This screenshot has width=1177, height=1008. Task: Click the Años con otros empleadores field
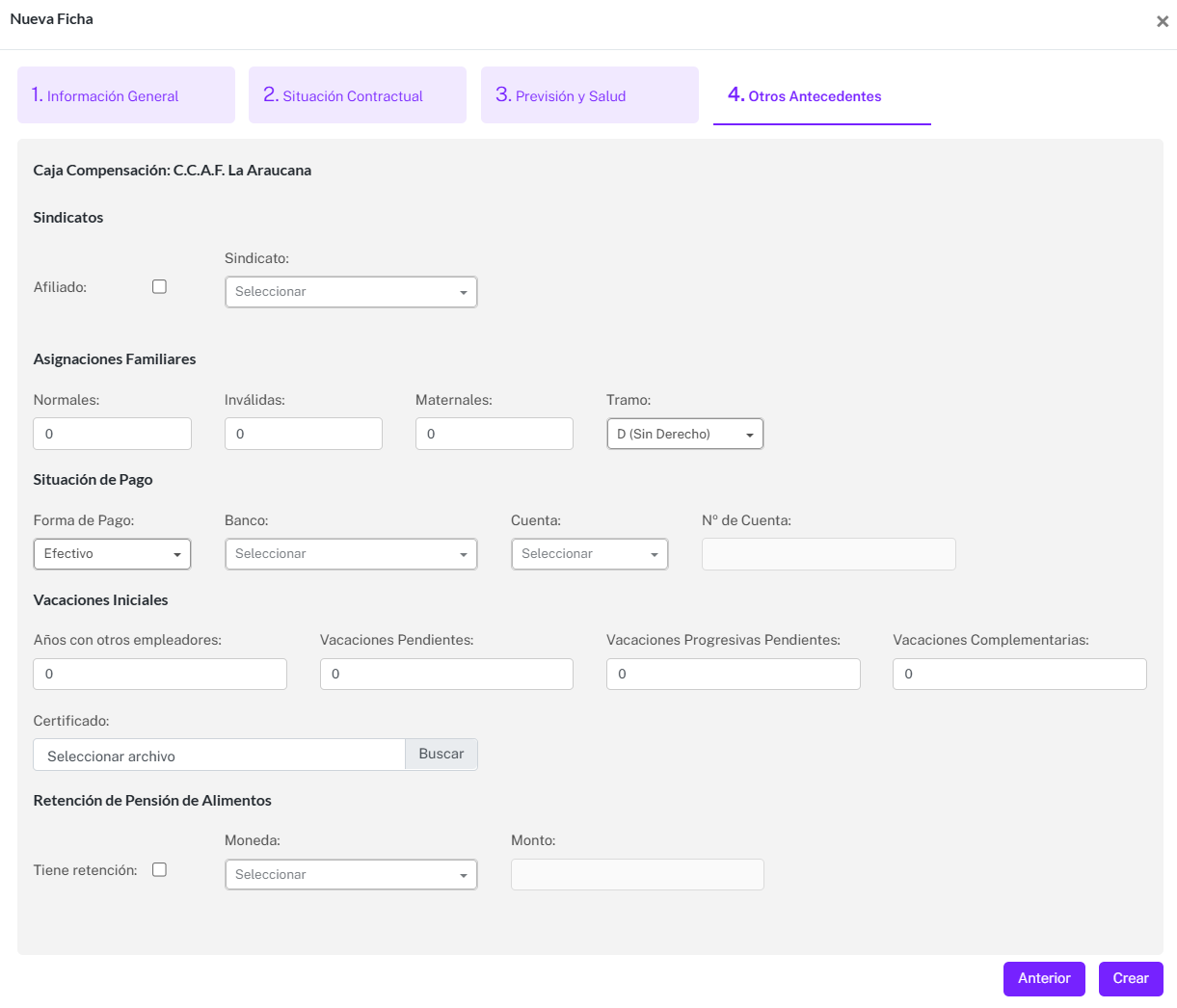(x=160, y=674)
